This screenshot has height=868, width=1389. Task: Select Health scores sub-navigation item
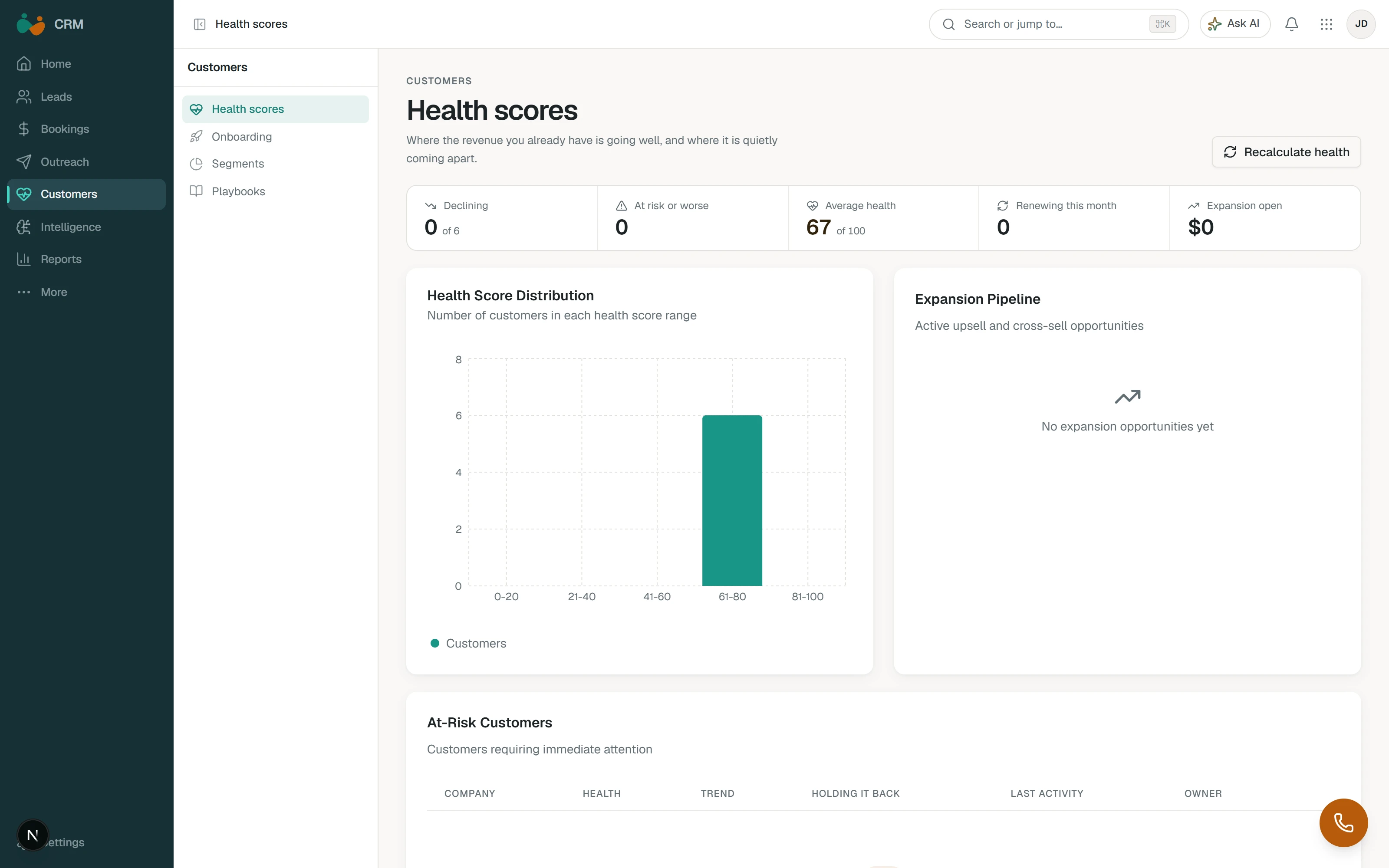276,109
